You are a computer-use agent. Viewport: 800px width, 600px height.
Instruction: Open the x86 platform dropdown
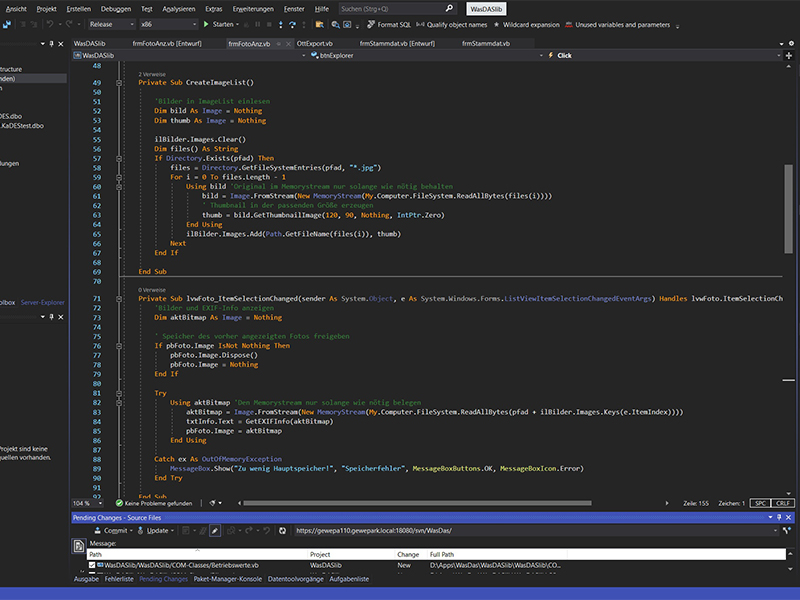coord(168,24)
